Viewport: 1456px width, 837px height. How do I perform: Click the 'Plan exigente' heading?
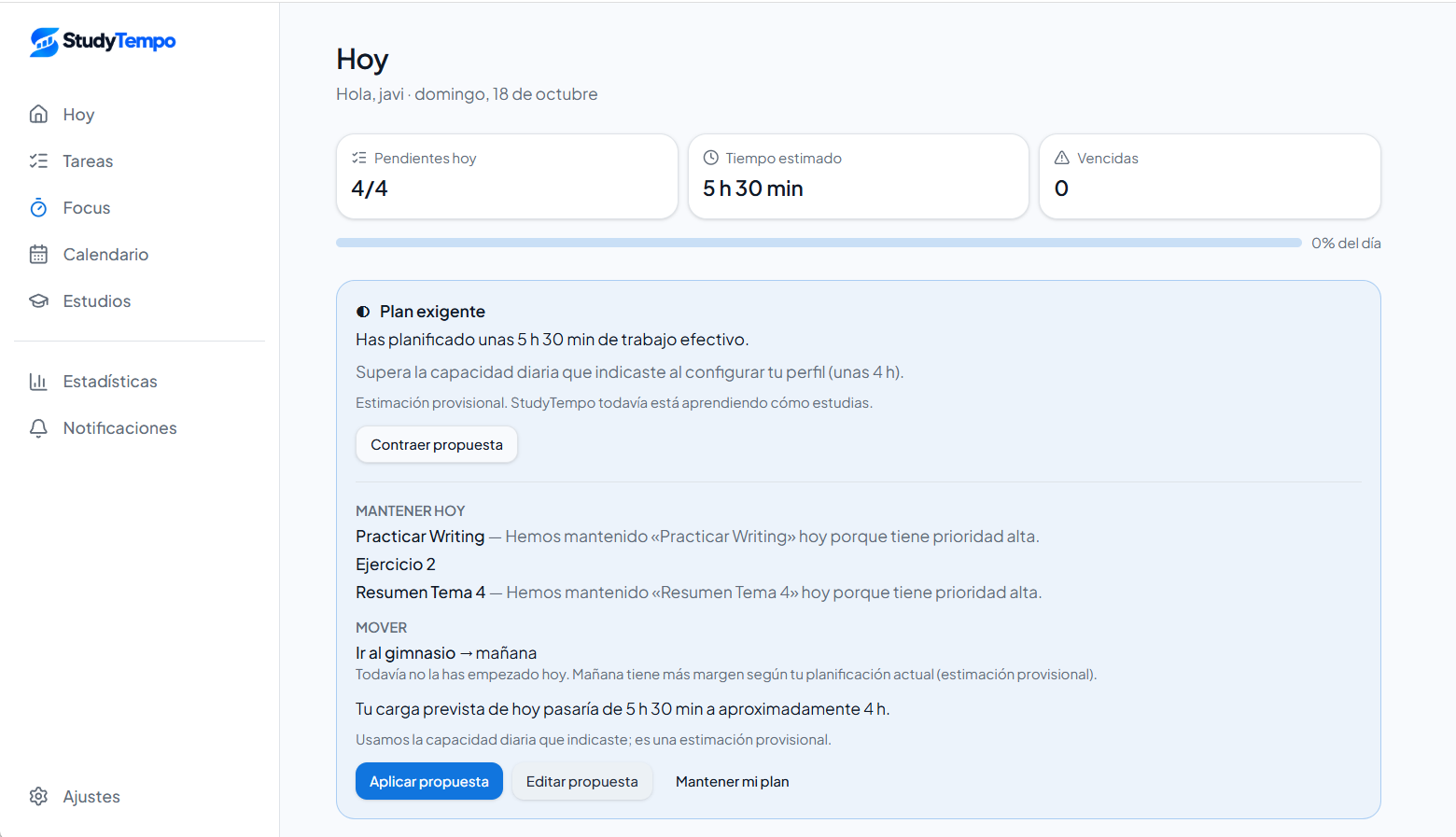(432, 312)
